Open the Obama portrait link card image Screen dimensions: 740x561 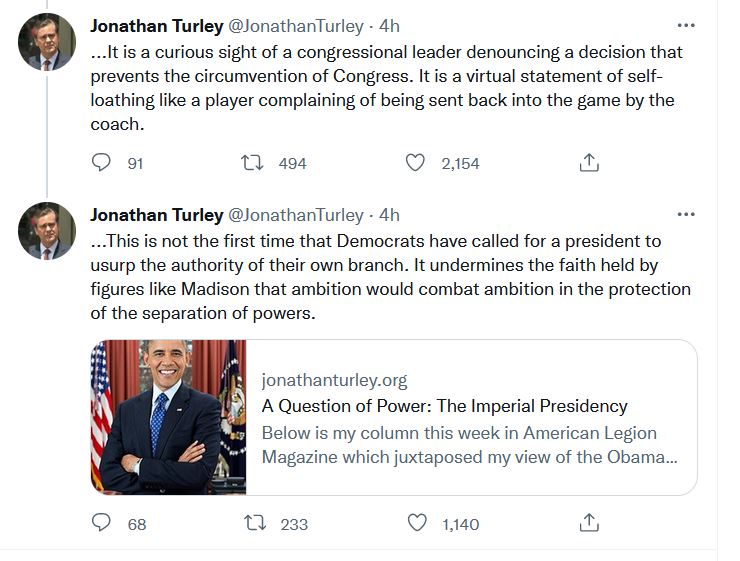pyautogui.click(x=168, y=417)
